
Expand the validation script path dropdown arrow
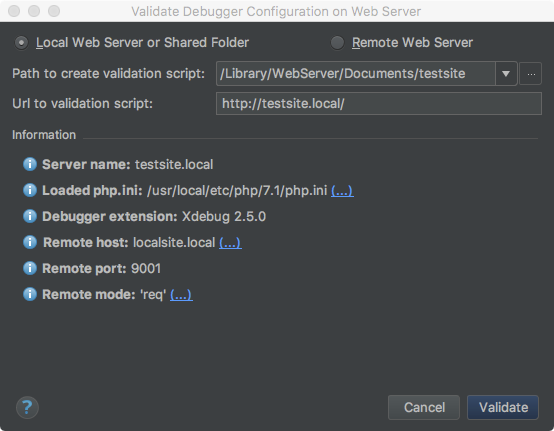tap(506, 74)
